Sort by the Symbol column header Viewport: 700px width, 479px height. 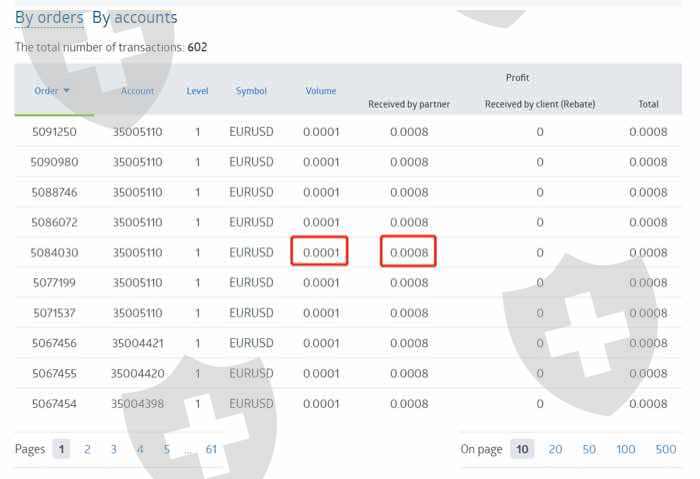(251, 91)
